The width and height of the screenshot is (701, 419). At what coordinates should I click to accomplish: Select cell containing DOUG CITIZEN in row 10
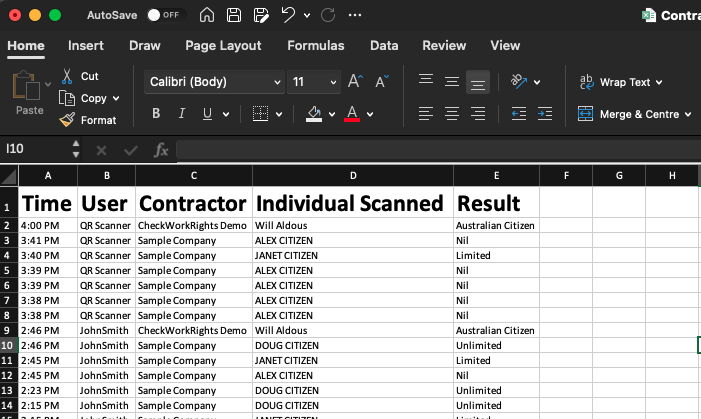(353, 345)
